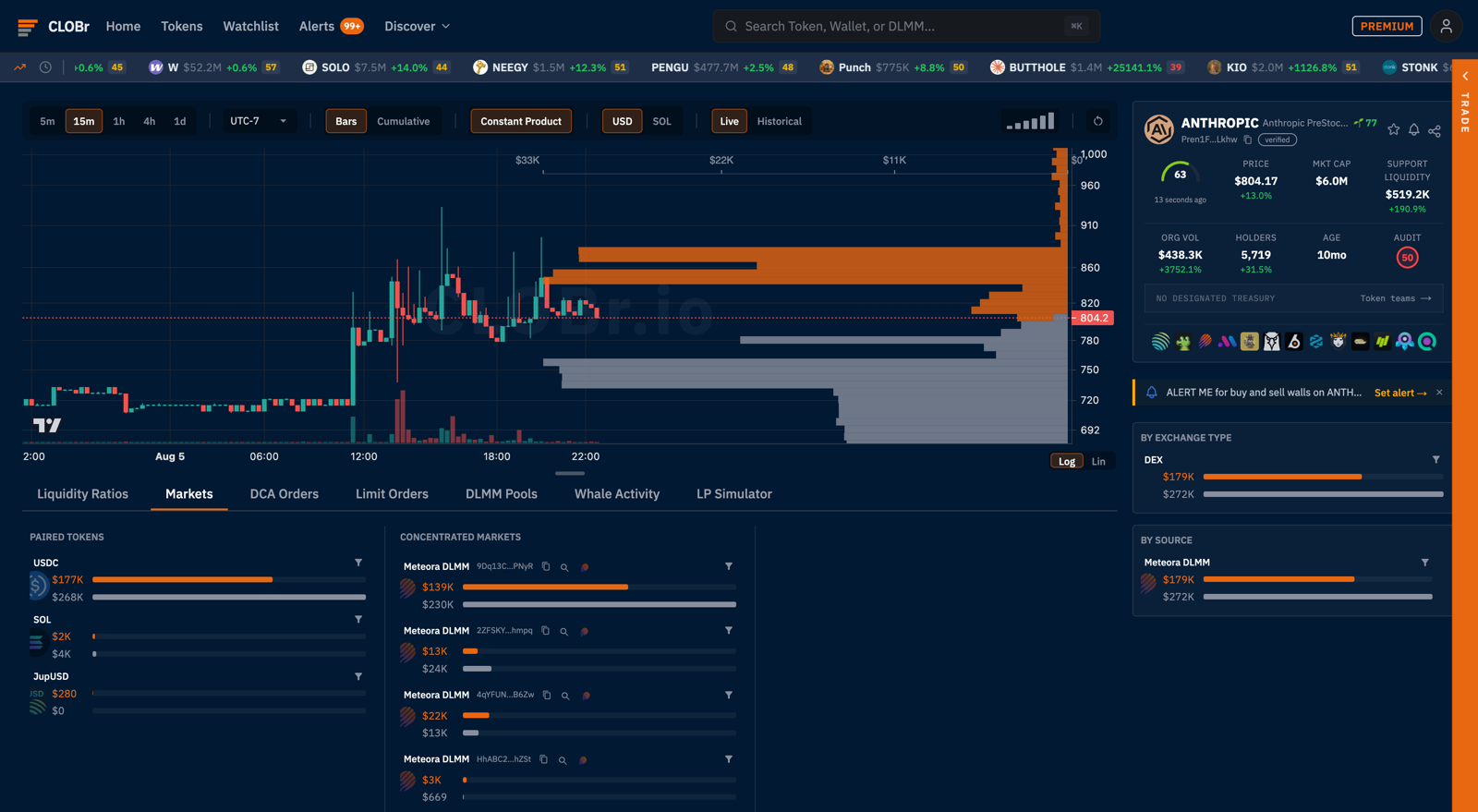Viewport: 1478px width, 812px height.
Task: Select the 5m timeframe
Action: click(47, 121)
